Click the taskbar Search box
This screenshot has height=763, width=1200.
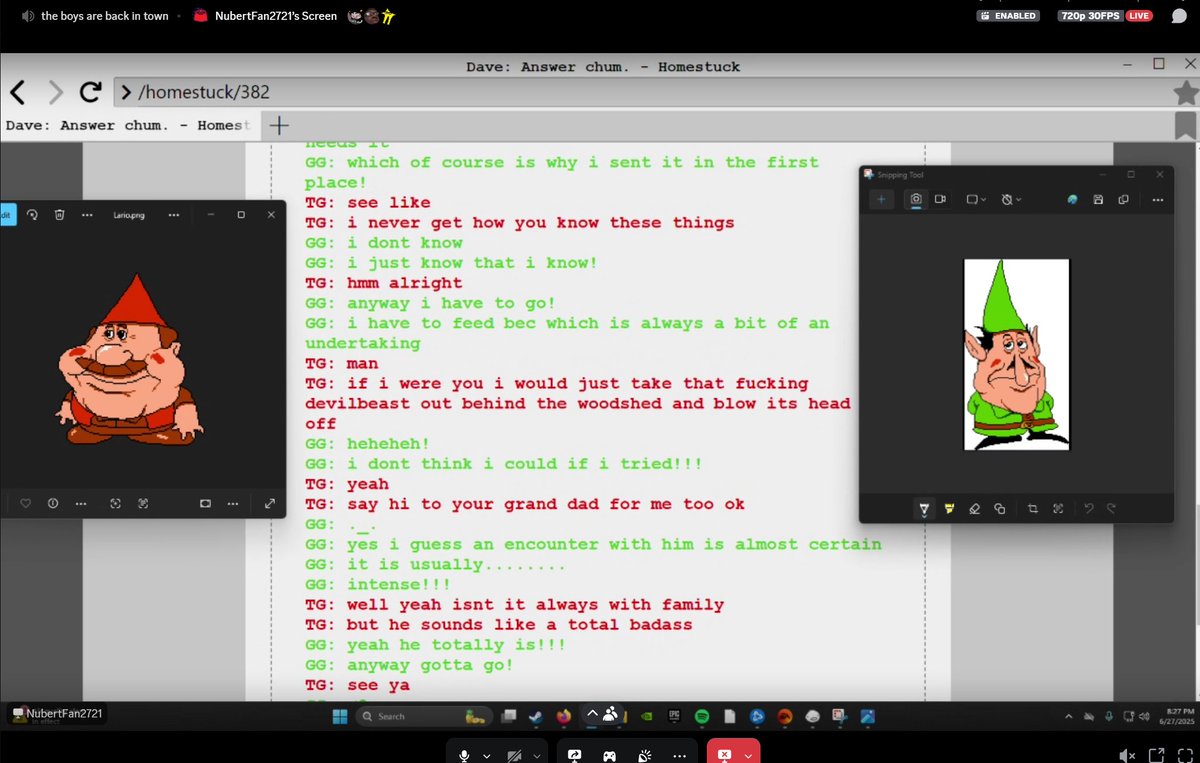tap(424, 716)
